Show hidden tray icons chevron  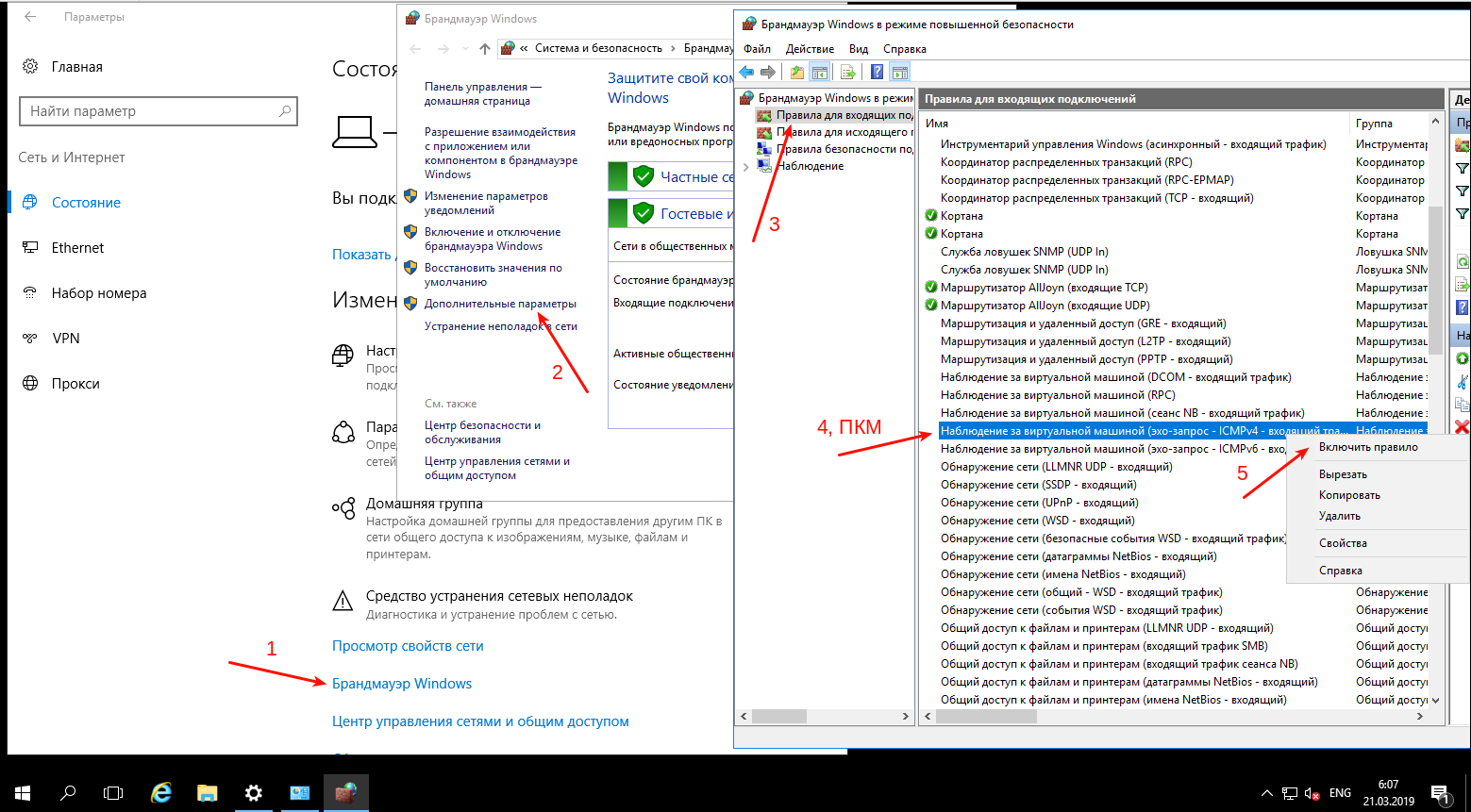pos(1266,793)
